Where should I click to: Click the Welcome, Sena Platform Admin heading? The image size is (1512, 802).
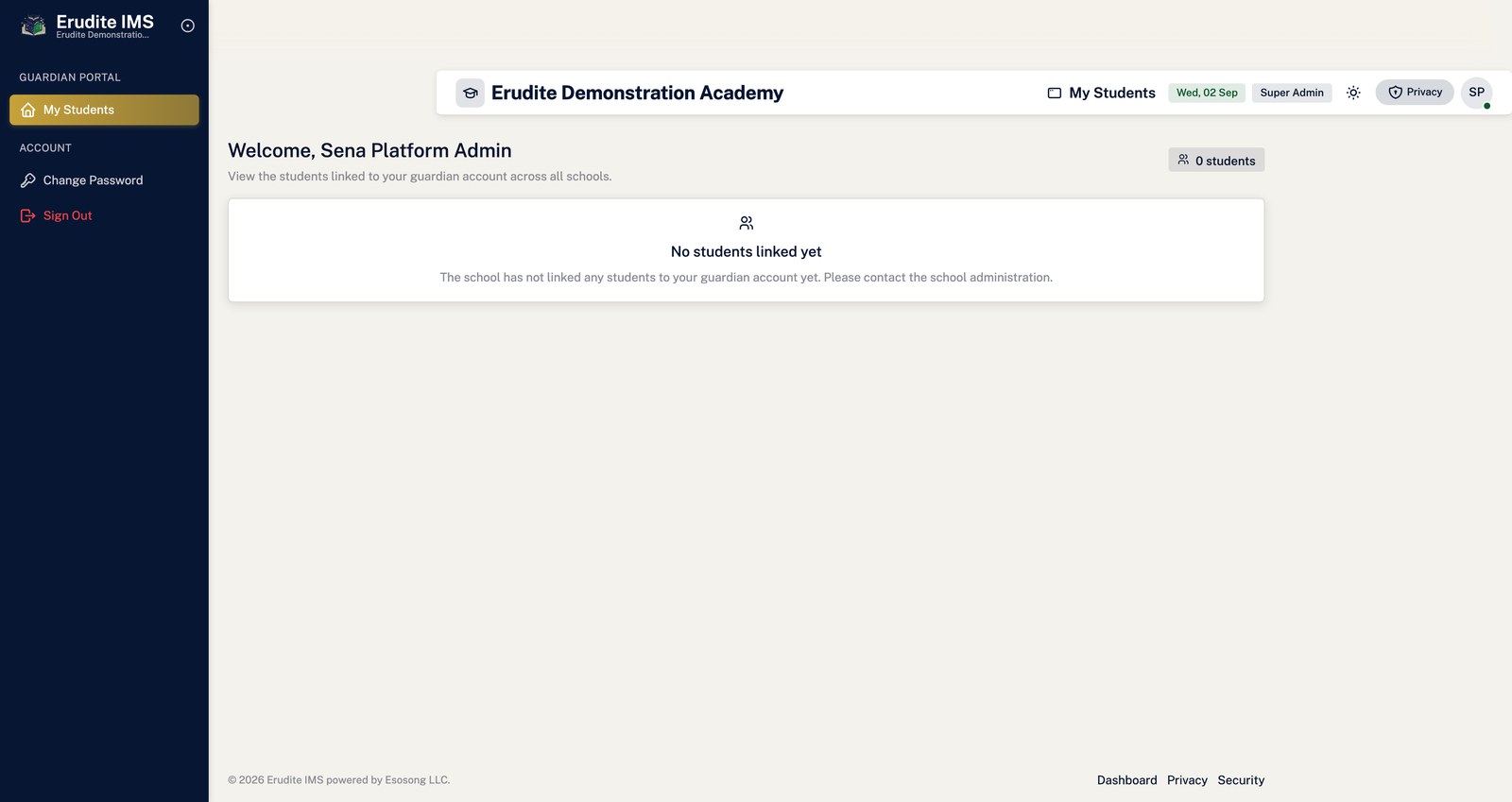369,150
